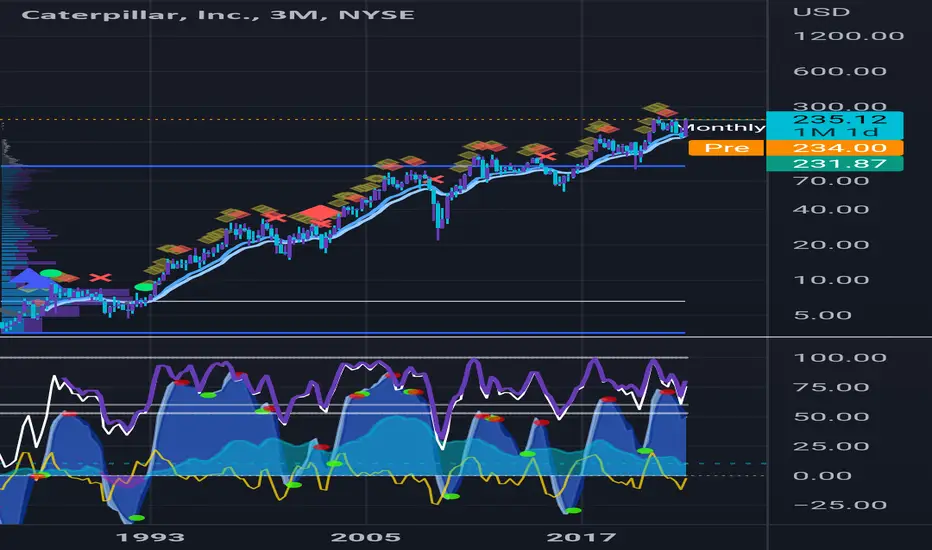
Task: Select the 70.00 price axis label
Action: [x=831, y=181]
